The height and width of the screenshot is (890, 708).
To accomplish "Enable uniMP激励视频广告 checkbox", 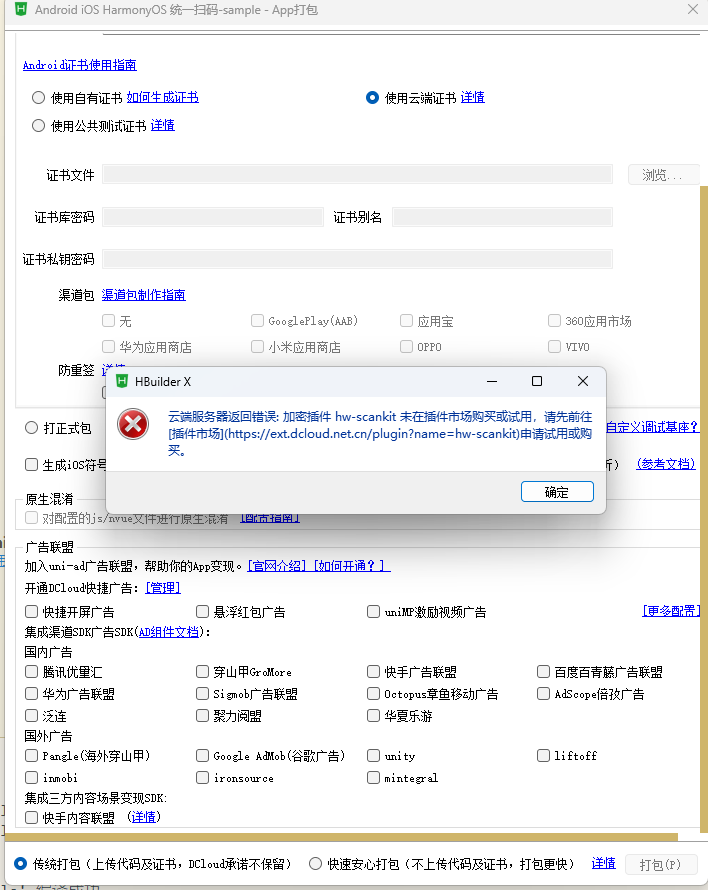I will 373,611.
